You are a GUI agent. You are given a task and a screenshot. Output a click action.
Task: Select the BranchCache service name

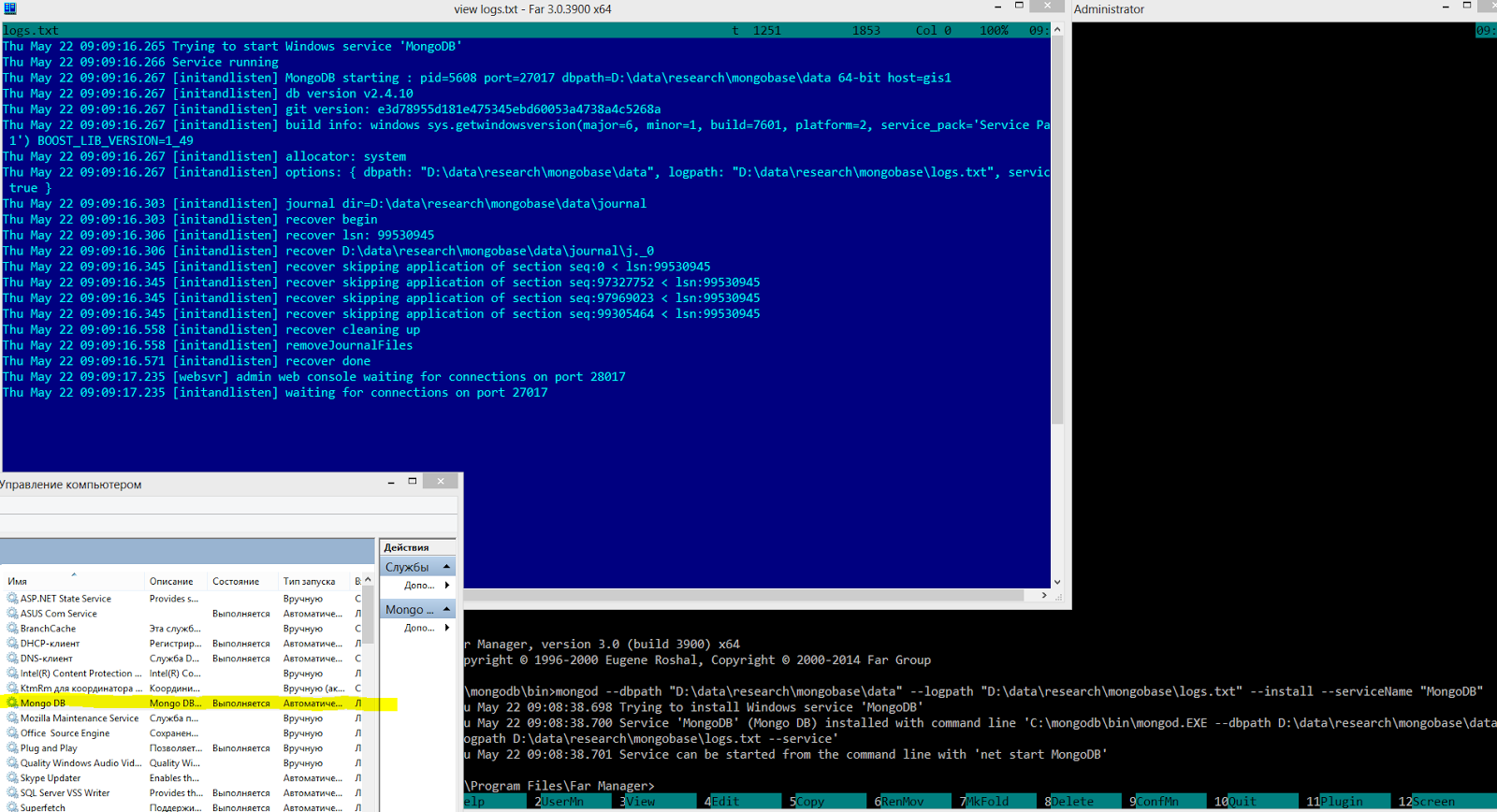48,629
